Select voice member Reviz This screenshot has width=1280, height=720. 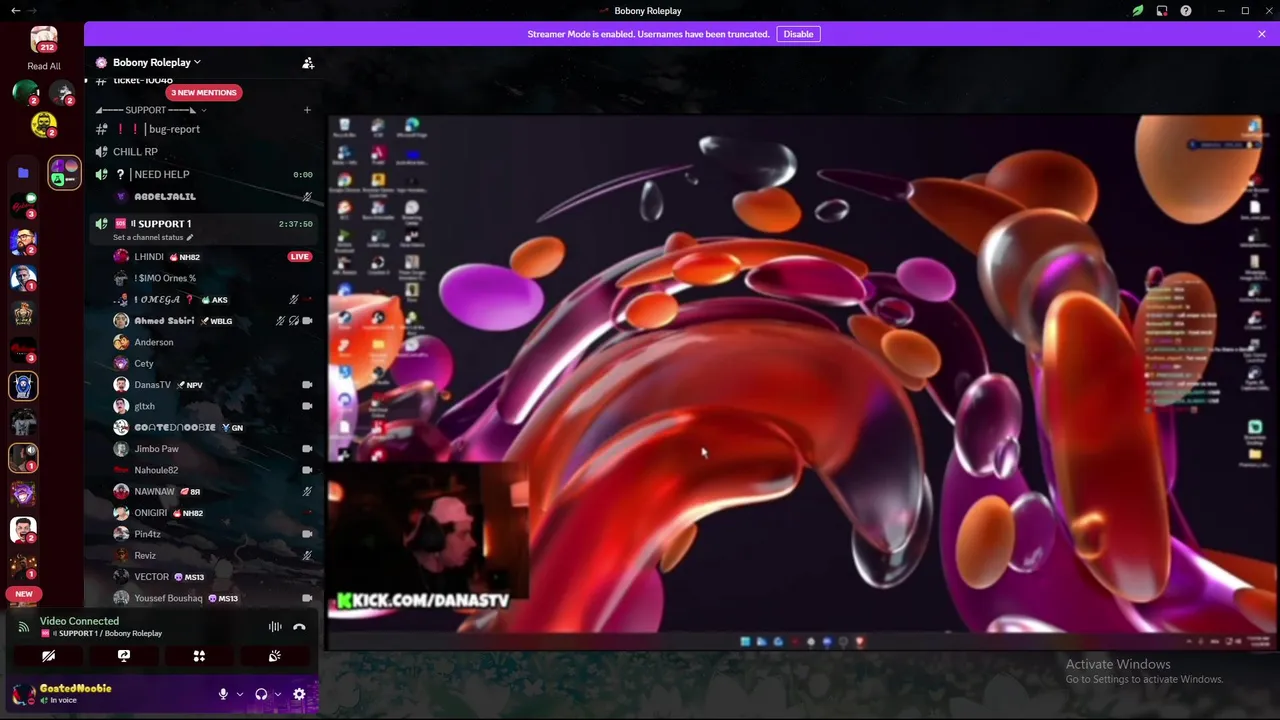click(x=212, y=555)
